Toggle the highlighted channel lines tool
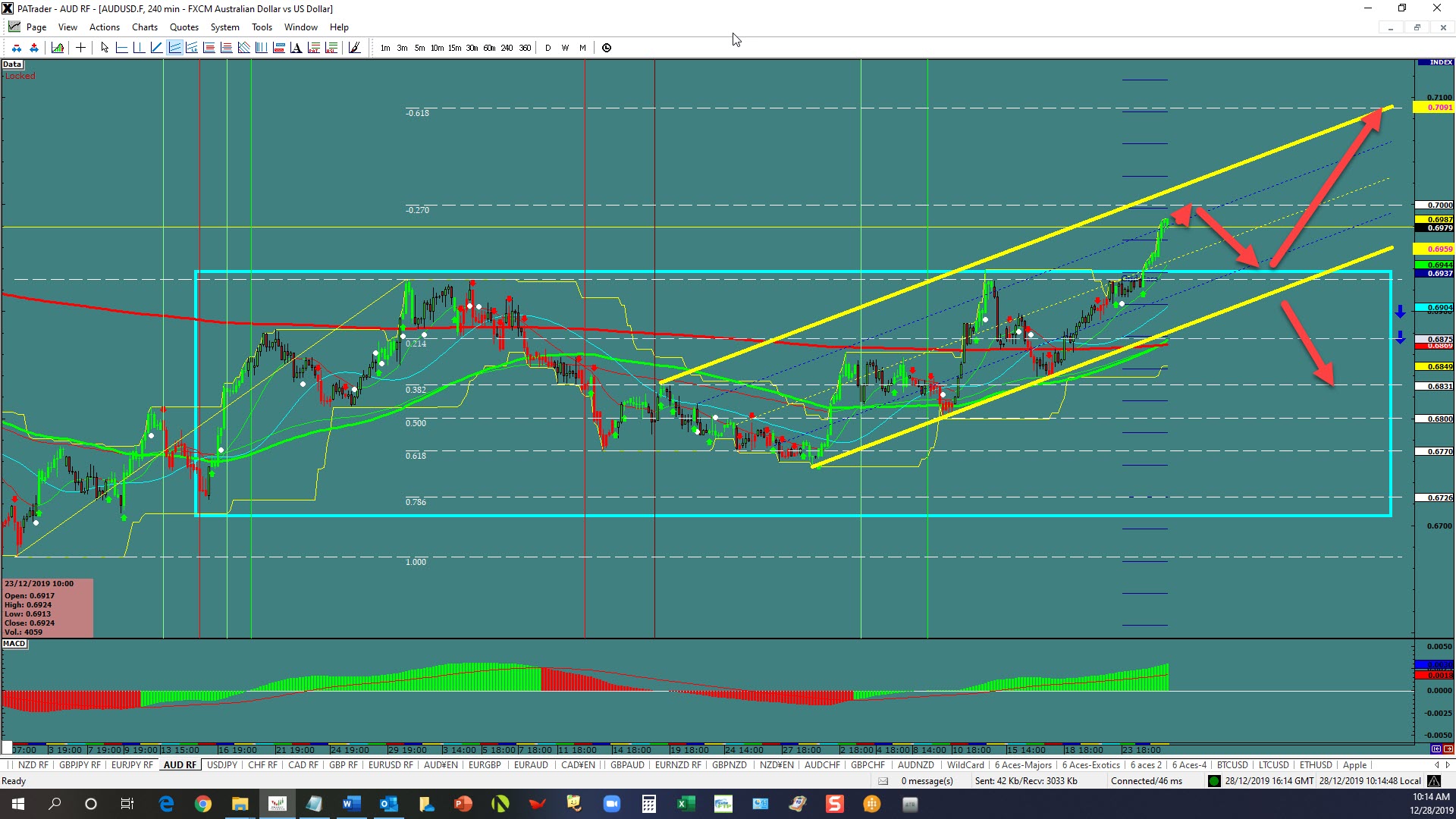The width and height of the screenshot is (1456, 819). 174,48
